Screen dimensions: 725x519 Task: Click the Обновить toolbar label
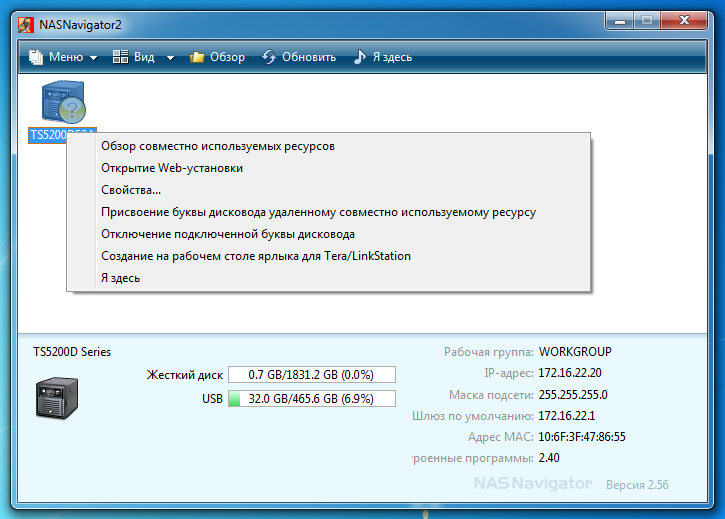(309, 57)
